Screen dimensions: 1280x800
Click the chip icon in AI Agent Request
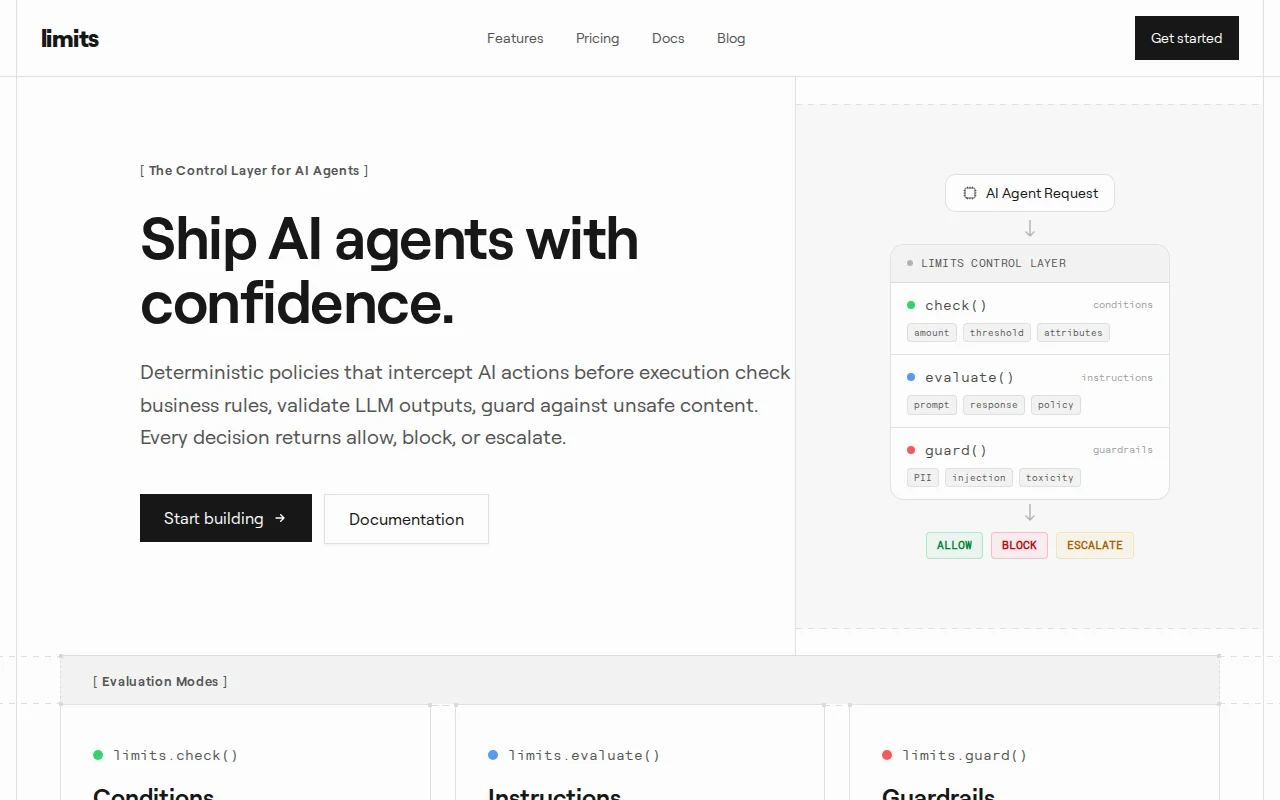click(x=969, y=193)
